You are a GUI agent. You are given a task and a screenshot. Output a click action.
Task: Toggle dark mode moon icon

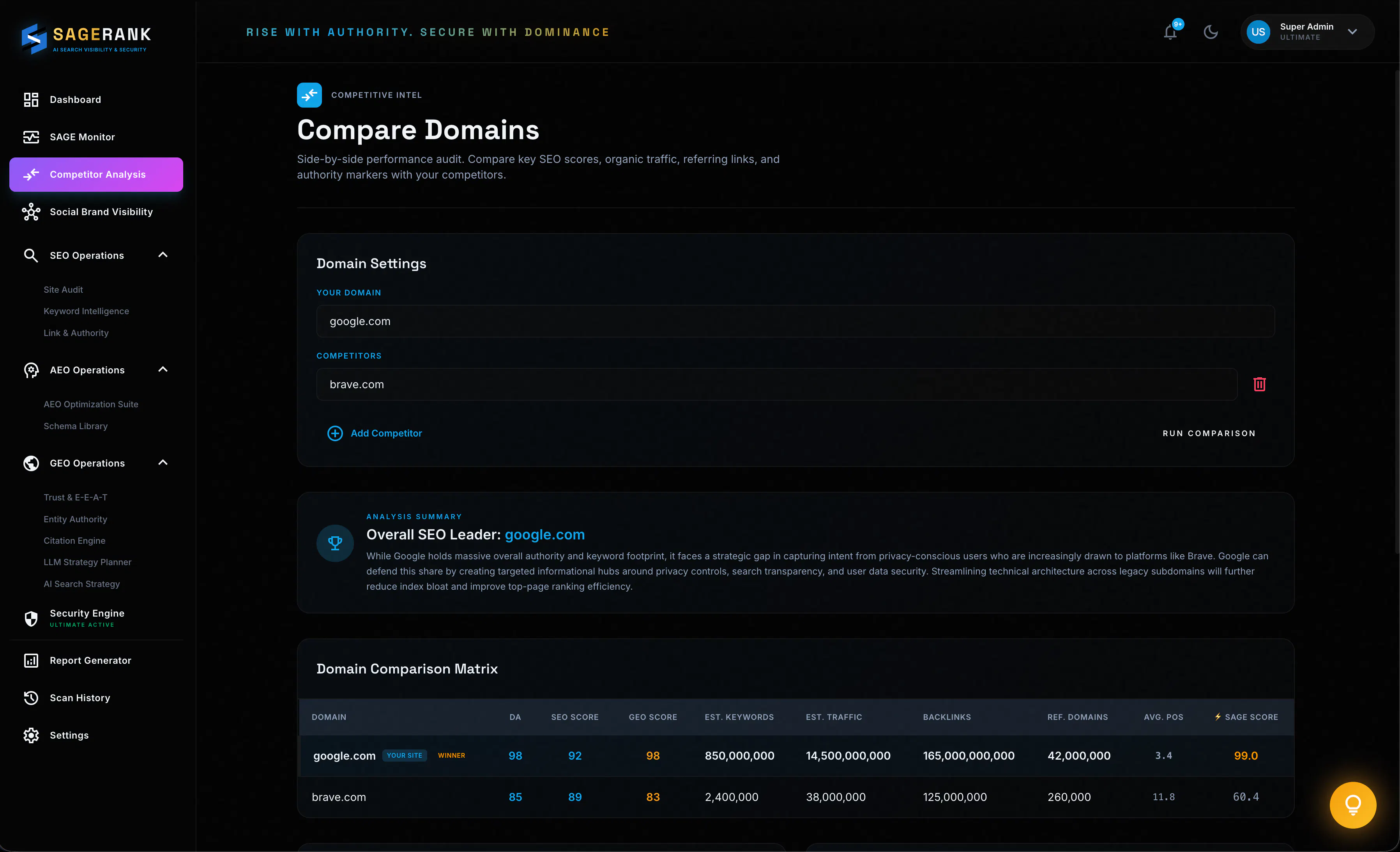pos(1211,32)
